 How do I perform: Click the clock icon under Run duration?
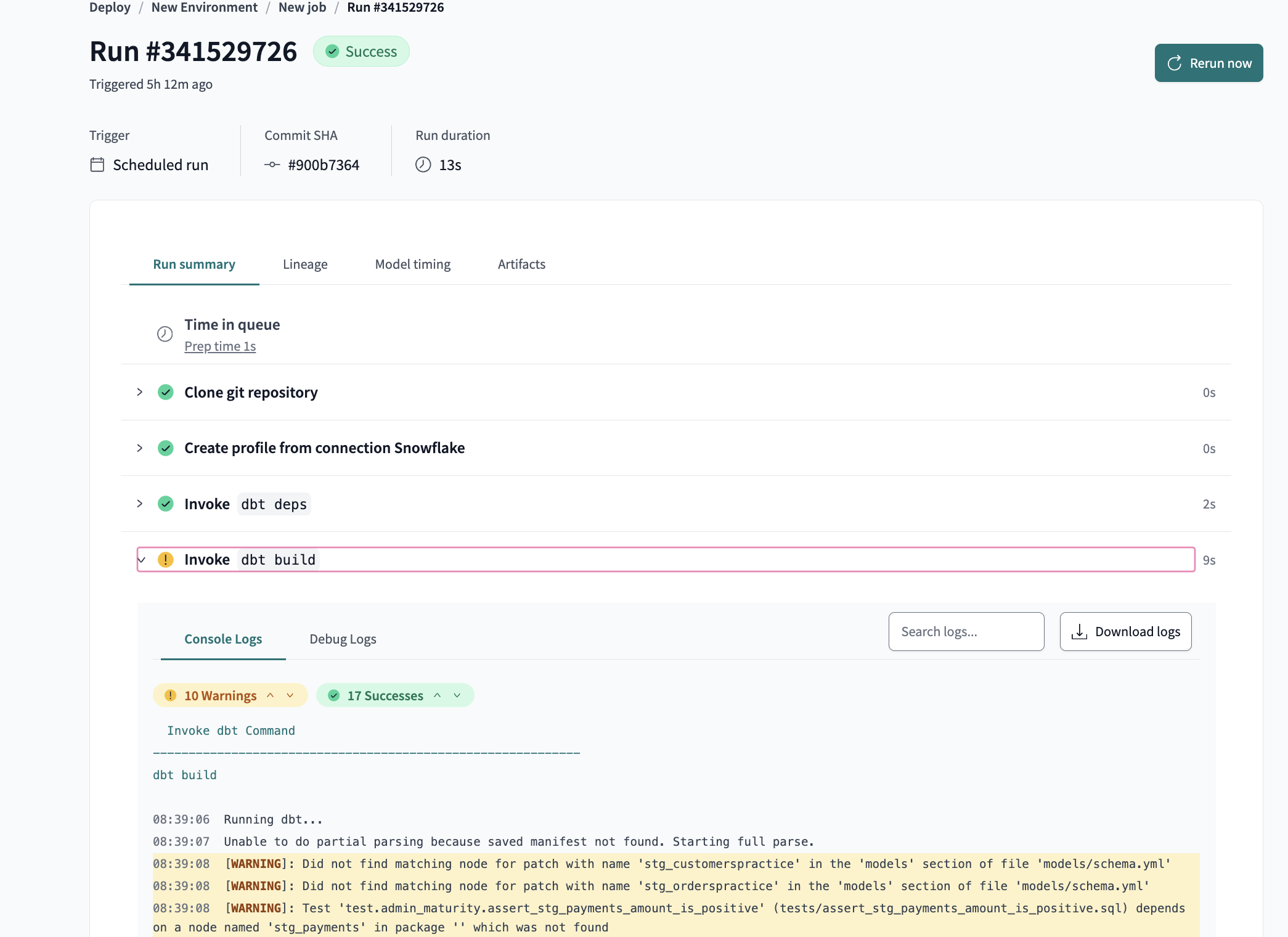[422, 164]
